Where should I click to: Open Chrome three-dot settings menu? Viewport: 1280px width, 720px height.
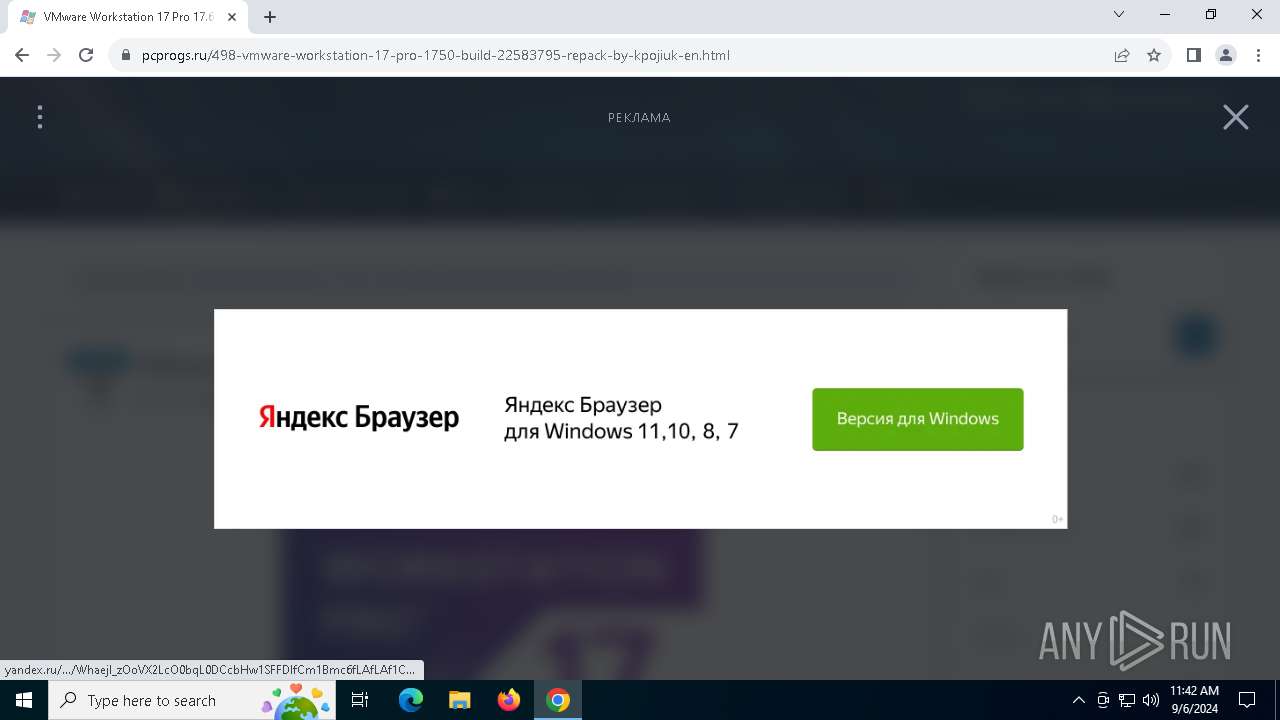(1258, 55)
